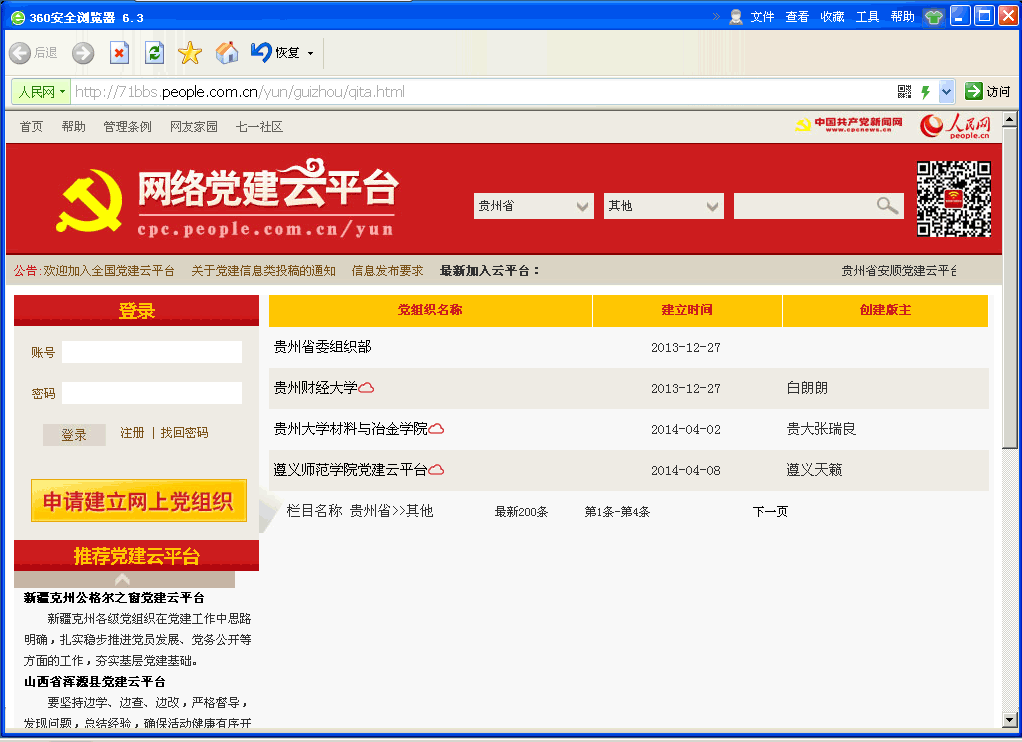Click the 登录 button in login form
This screenshot has height=742, width=1022.
(x=74, y=435)
